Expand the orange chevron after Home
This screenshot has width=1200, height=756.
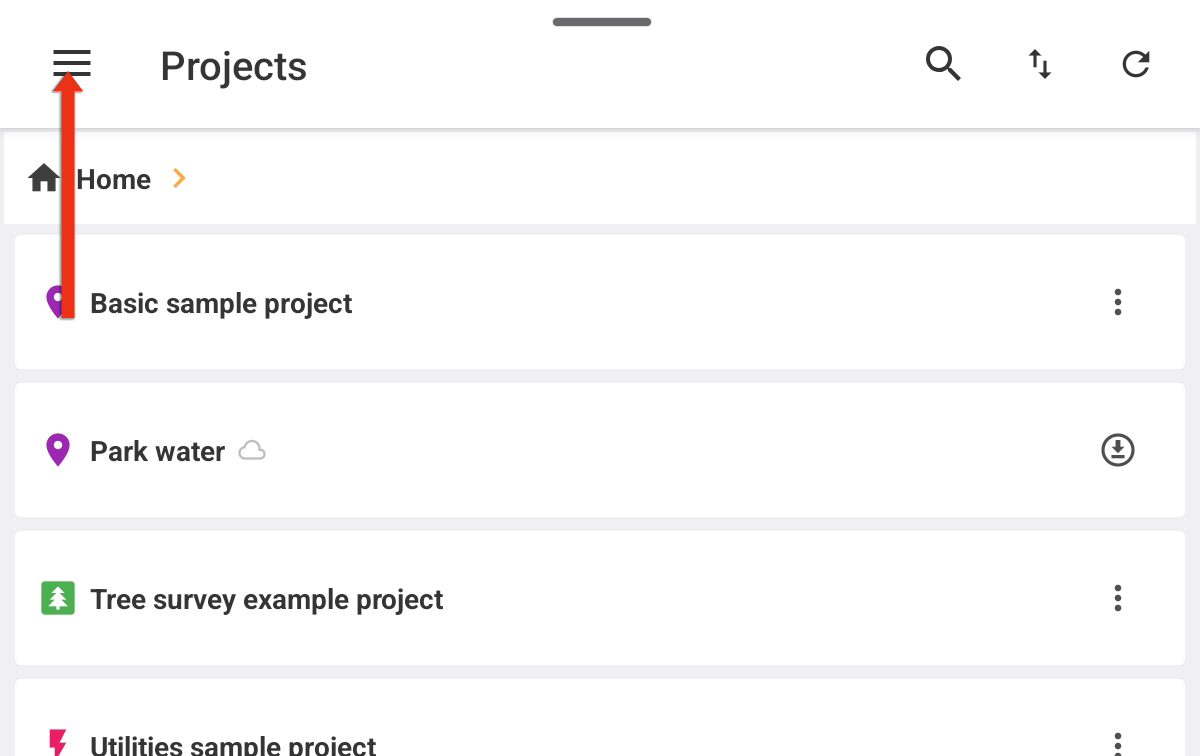point(179,179)
